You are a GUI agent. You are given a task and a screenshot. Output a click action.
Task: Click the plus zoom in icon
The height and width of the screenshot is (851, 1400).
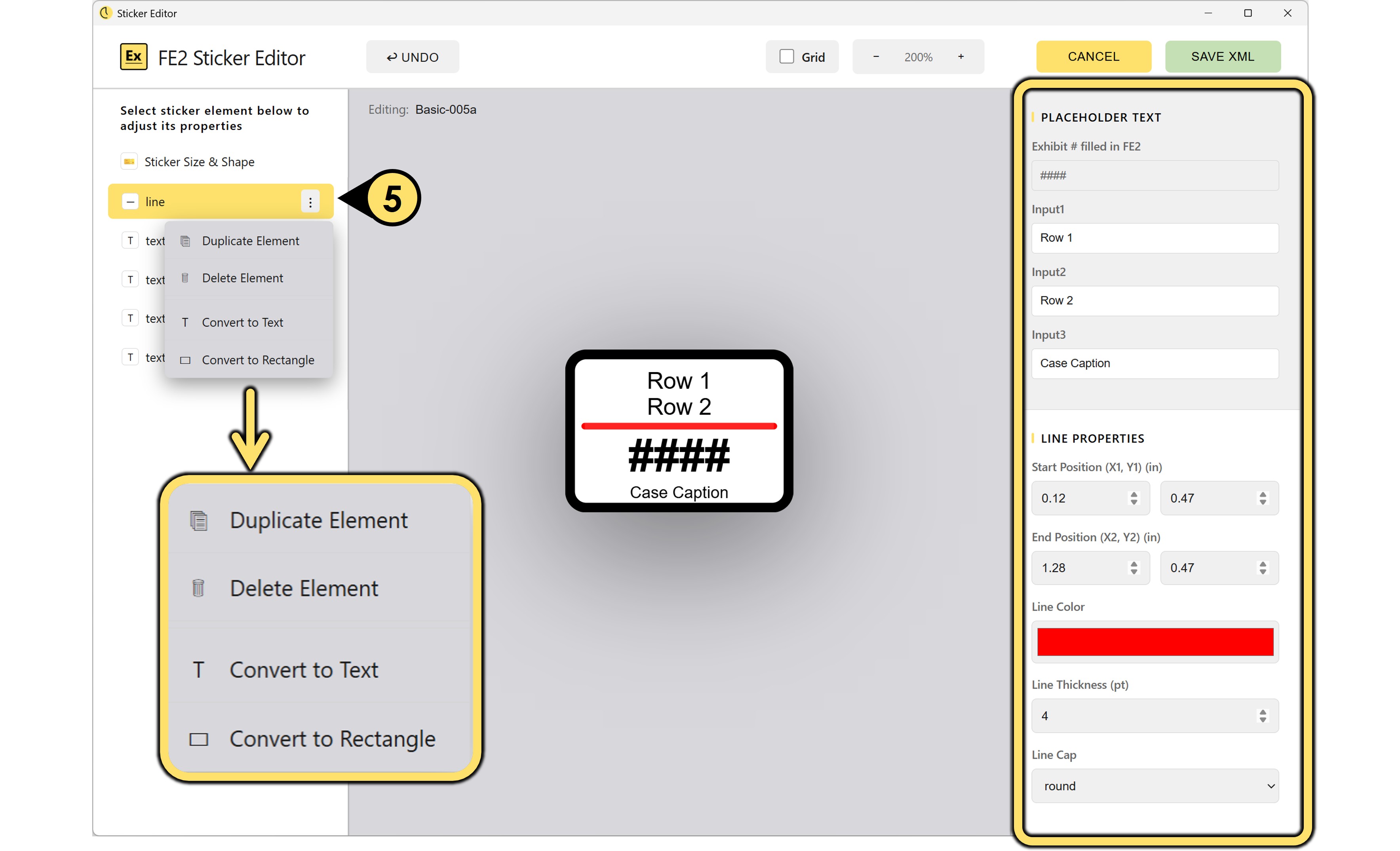point(961,57)
